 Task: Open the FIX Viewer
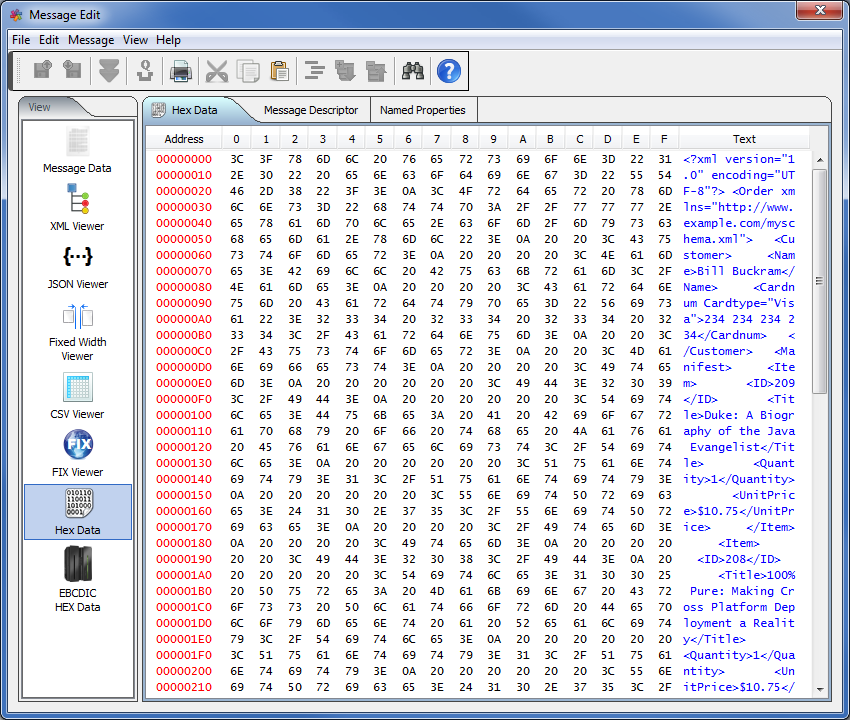click(x=78, y=453)
